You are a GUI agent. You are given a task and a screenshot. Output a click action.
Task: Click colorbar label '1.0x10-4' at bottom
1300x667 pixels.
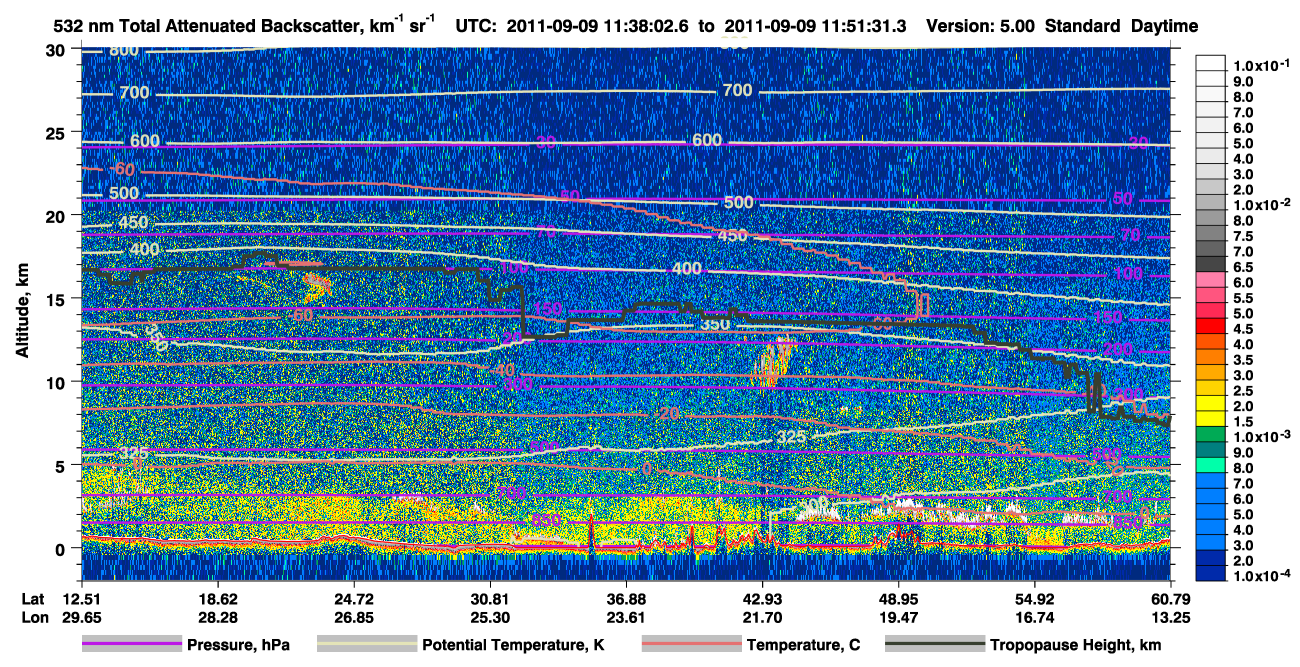(x=1260, y=576)
